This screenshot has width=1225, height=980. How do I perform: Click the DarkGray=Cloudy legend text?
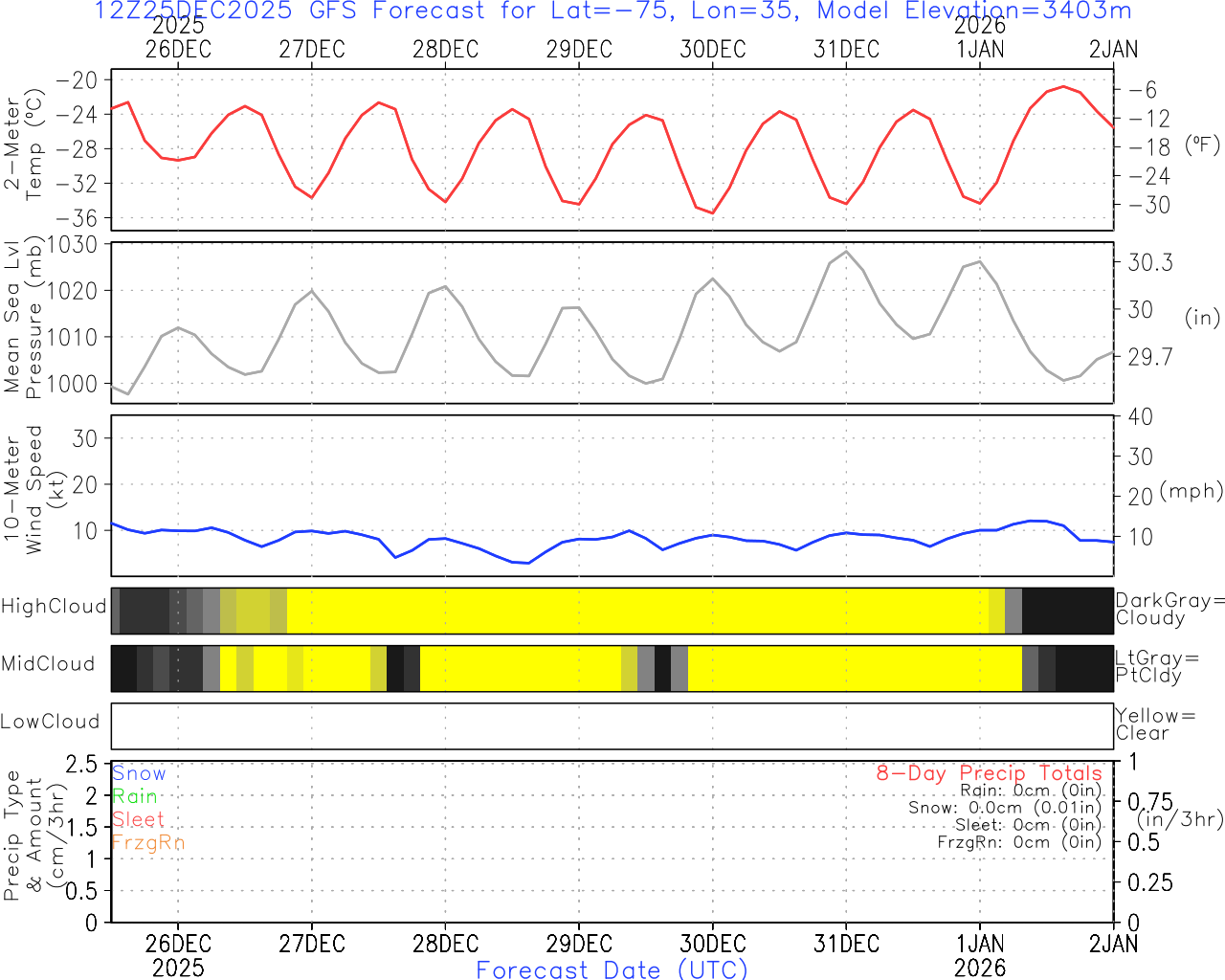tap(1169, 609)
